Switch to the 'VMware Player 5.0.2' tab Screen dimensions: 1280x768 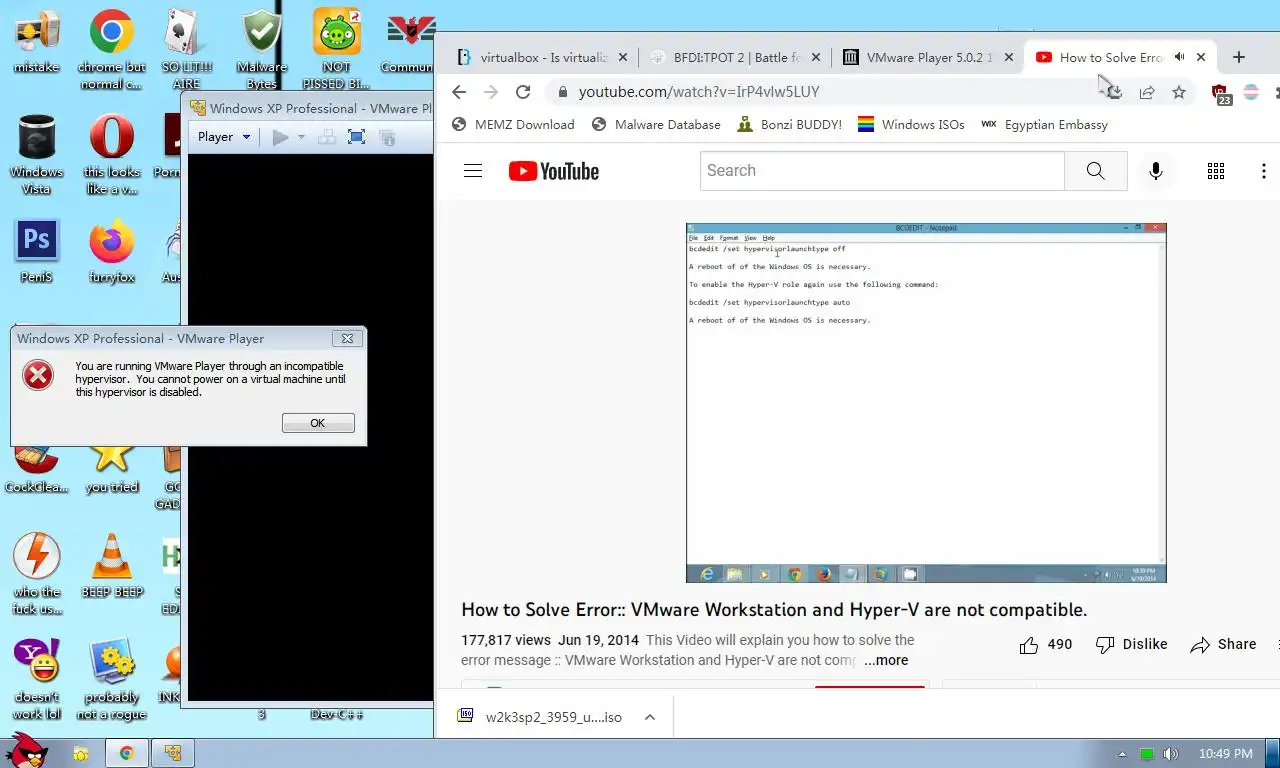pyautogui.click(x=928, y=57)
